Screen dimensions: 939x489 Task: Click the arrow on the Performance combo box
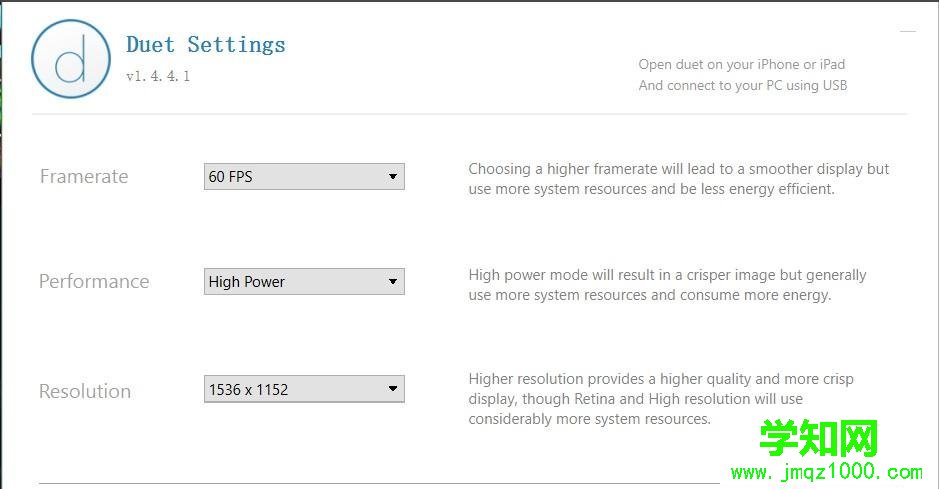coord(393,282)
